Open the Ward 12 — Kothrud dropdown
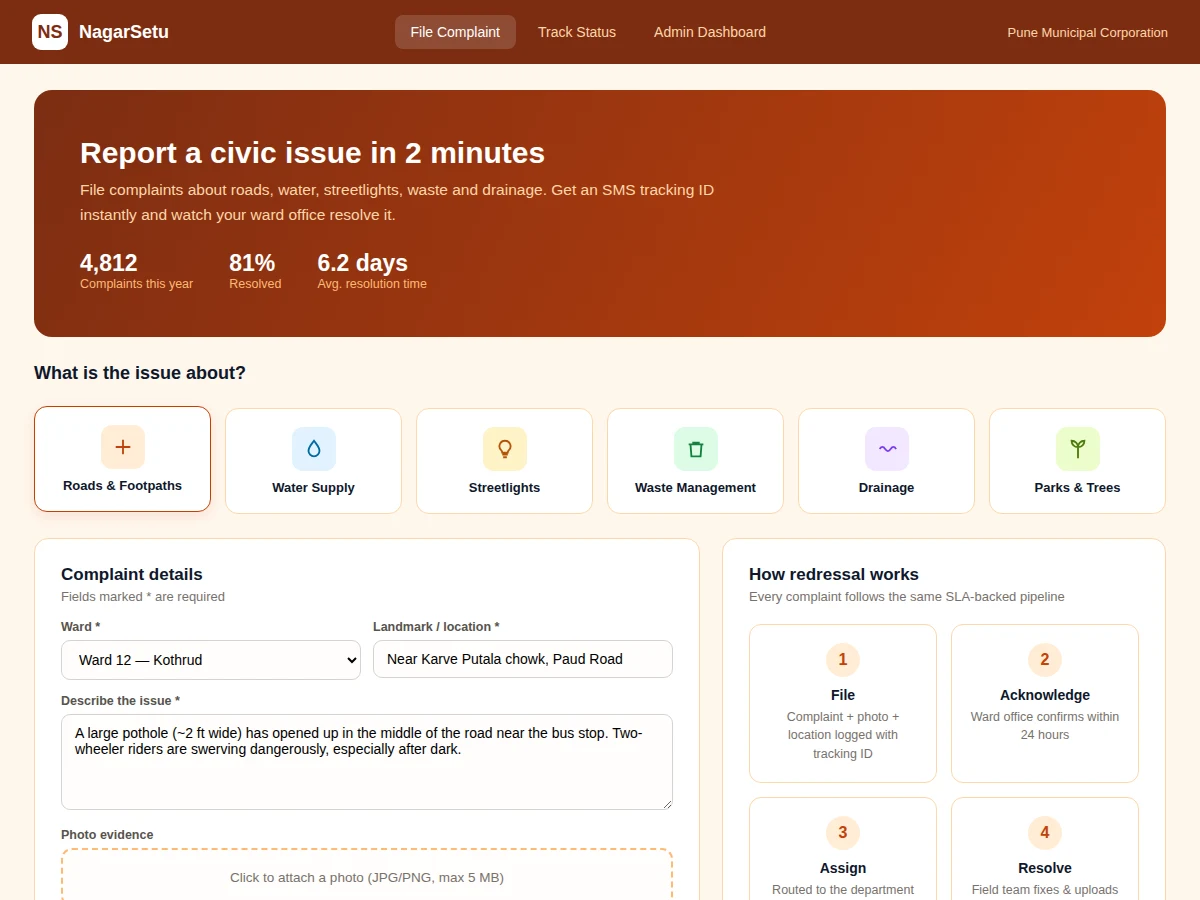1200x900 pixels. click(x=211, y=660)
